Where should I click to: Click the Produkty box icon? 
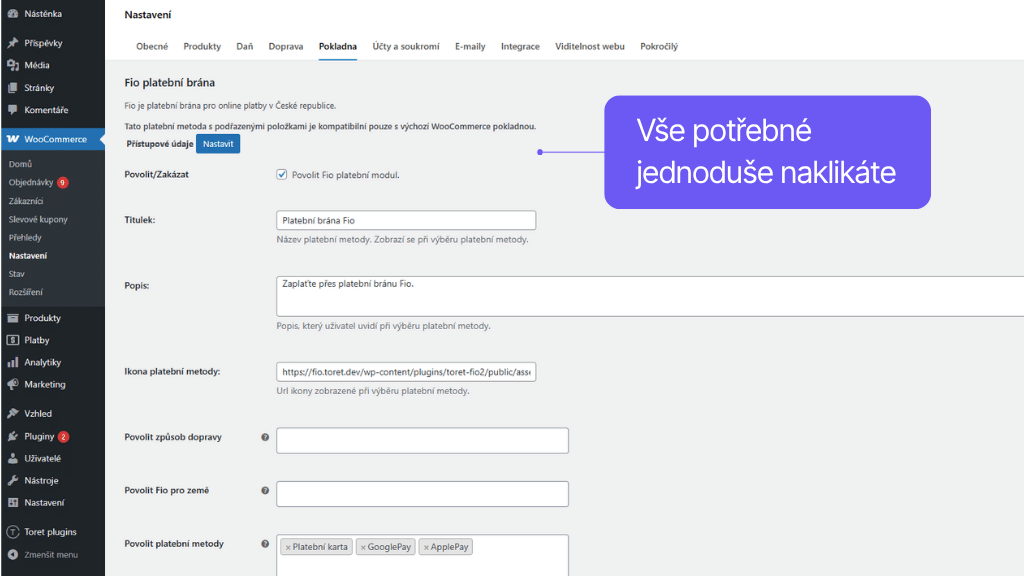pyautogui.click(x=12, y=318)
